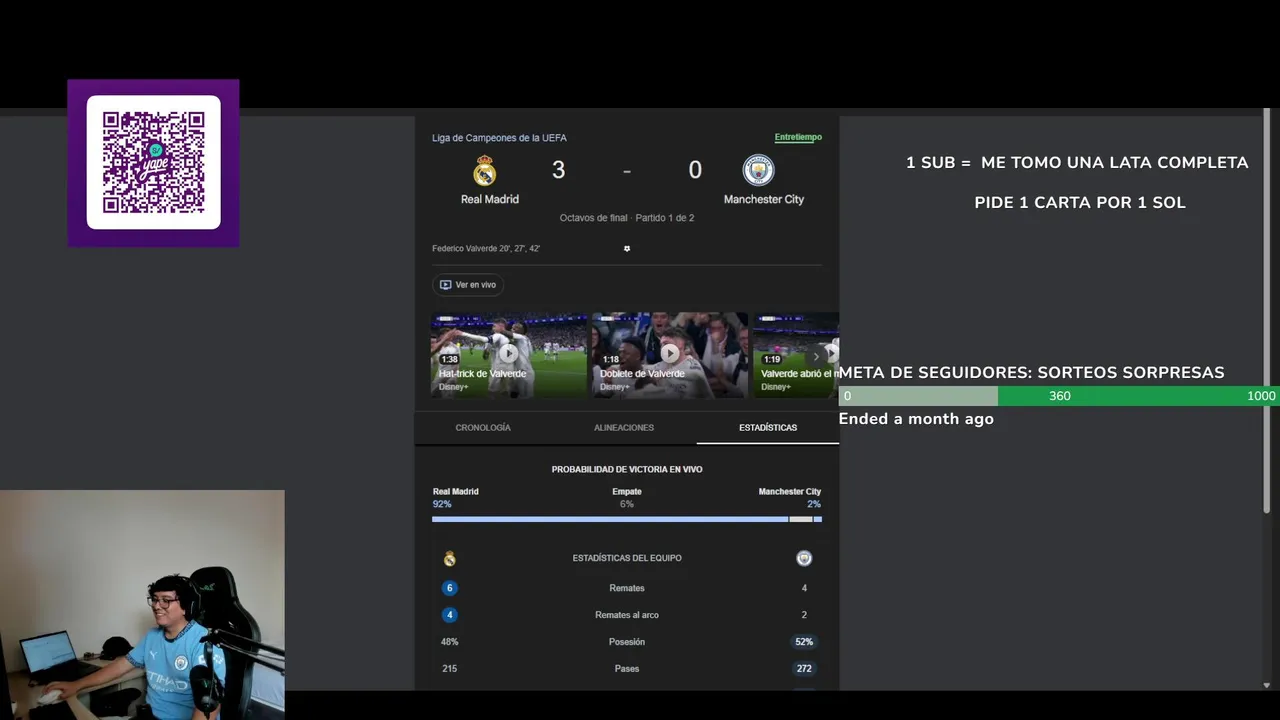Click Real Madrid's score 3
Screen dimensions: 1280x720
pos(558,170)
